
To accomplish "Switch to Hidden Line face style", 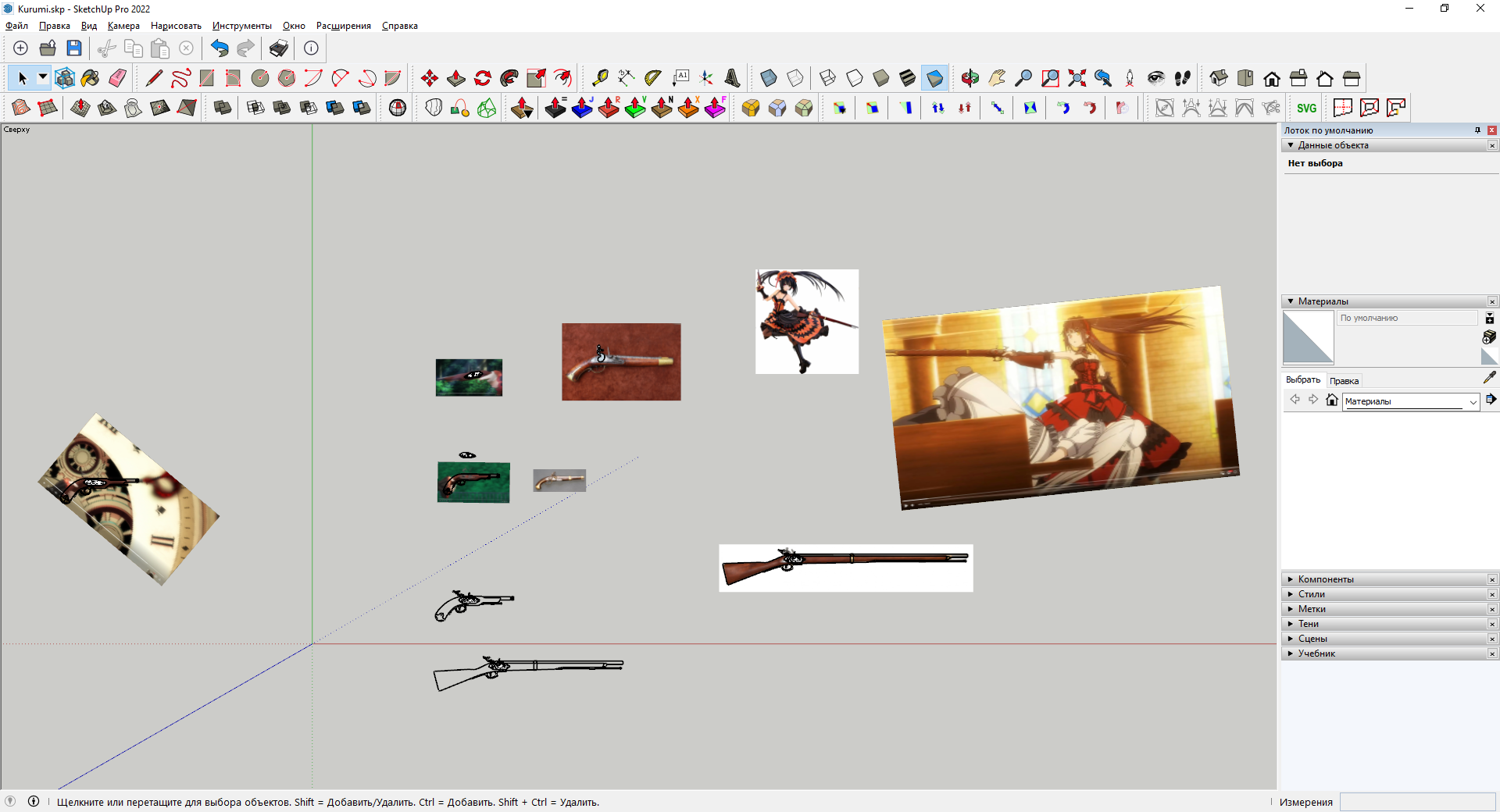I will [855, 78].
